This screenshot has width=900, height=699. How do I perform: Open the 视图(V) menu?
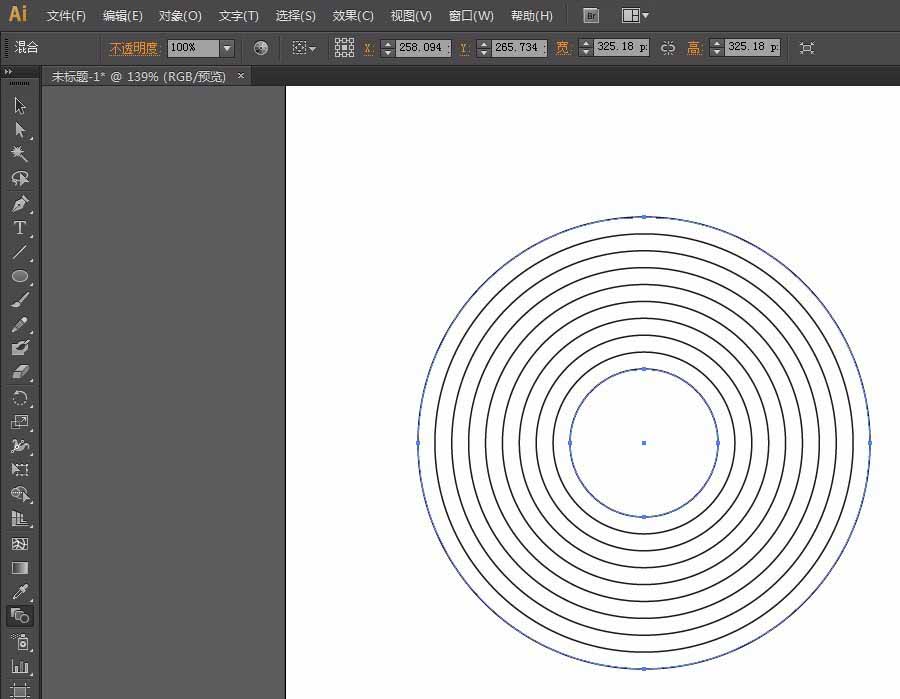[411, 15]
